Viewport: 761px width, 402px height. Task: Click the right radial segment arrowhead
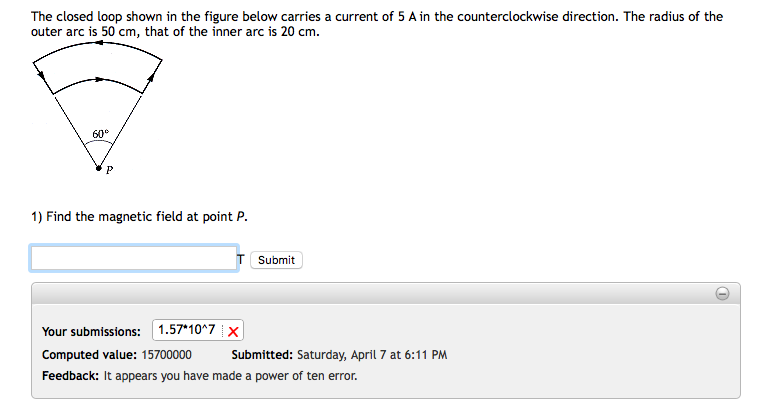[x=151, y=77]
